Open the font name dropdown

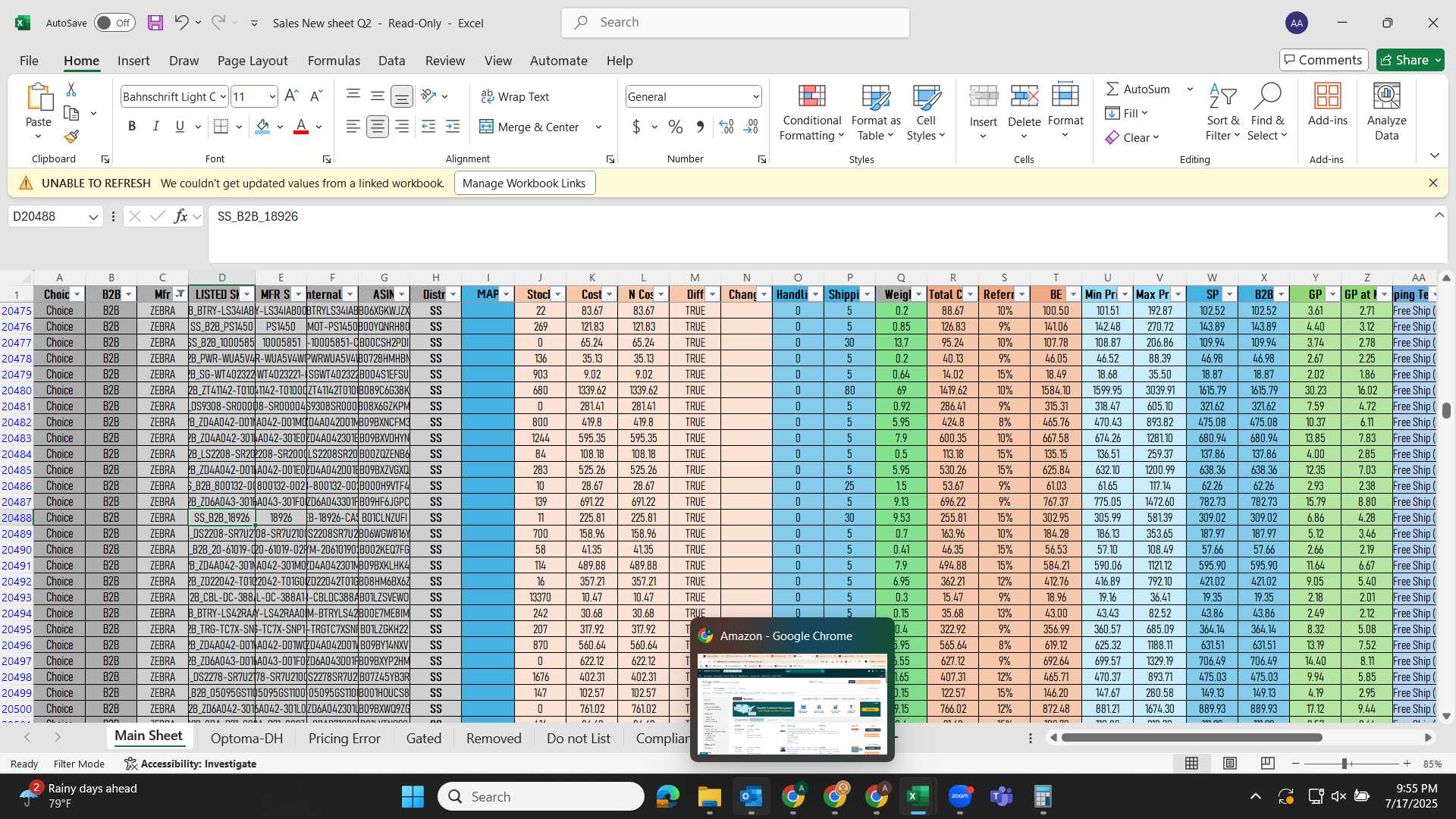click(223, 96)
